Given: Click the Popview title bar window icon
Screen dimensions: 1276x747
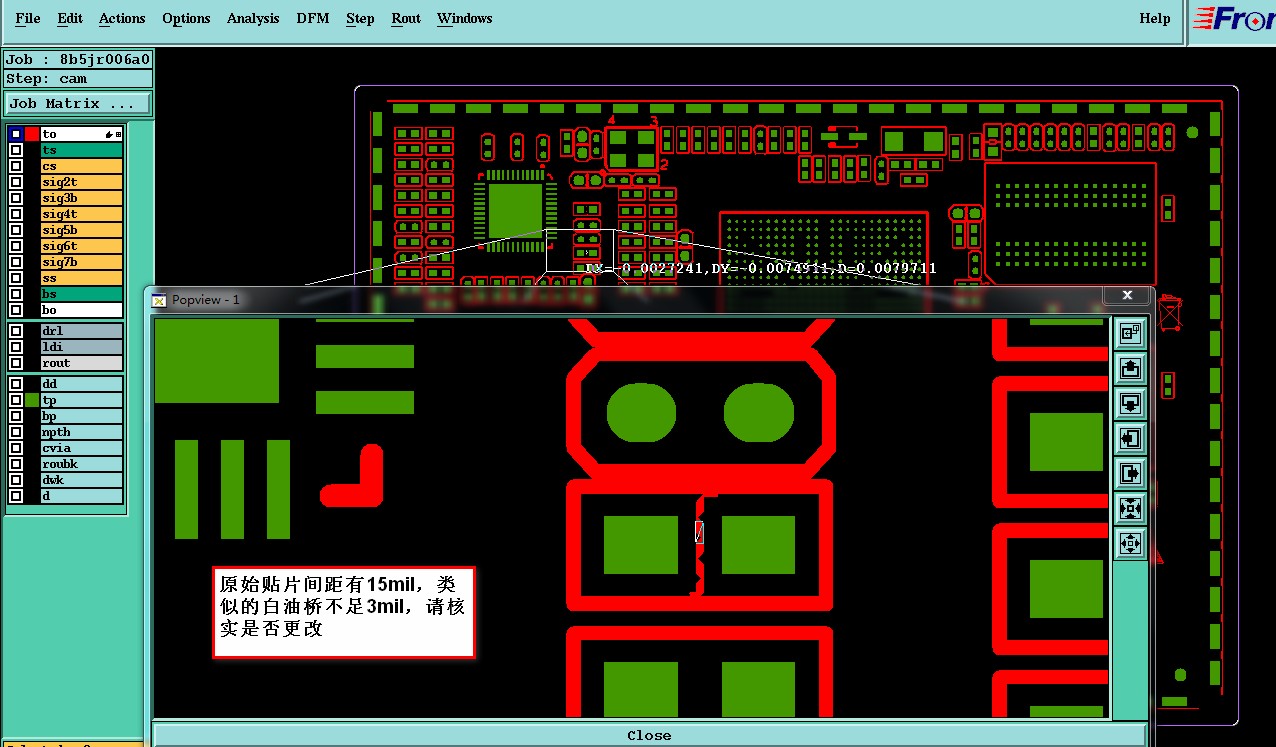Looking at the screenshot, I should [159, 299].
